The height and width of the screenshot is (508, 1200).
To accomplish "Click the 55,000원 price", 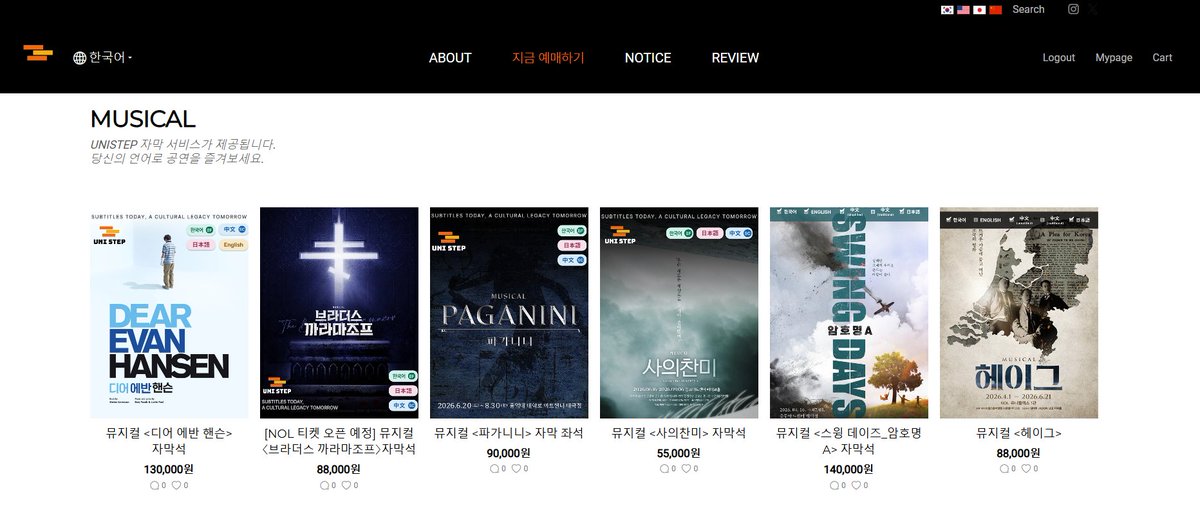I will click(679, 453).
